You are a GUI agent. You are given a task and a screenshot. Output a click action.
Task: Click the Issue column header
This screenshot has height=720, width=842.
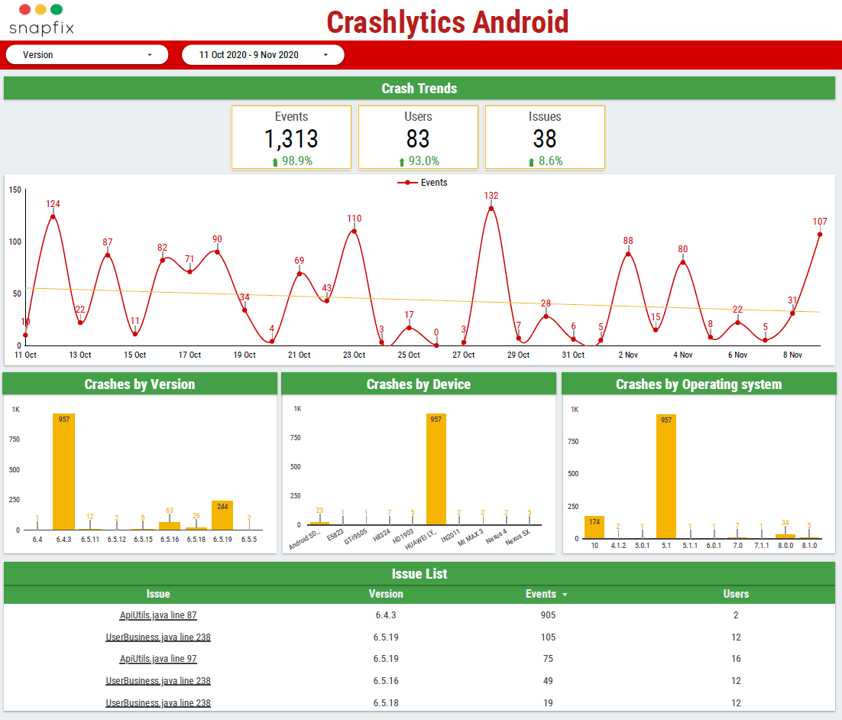(158, 594)
